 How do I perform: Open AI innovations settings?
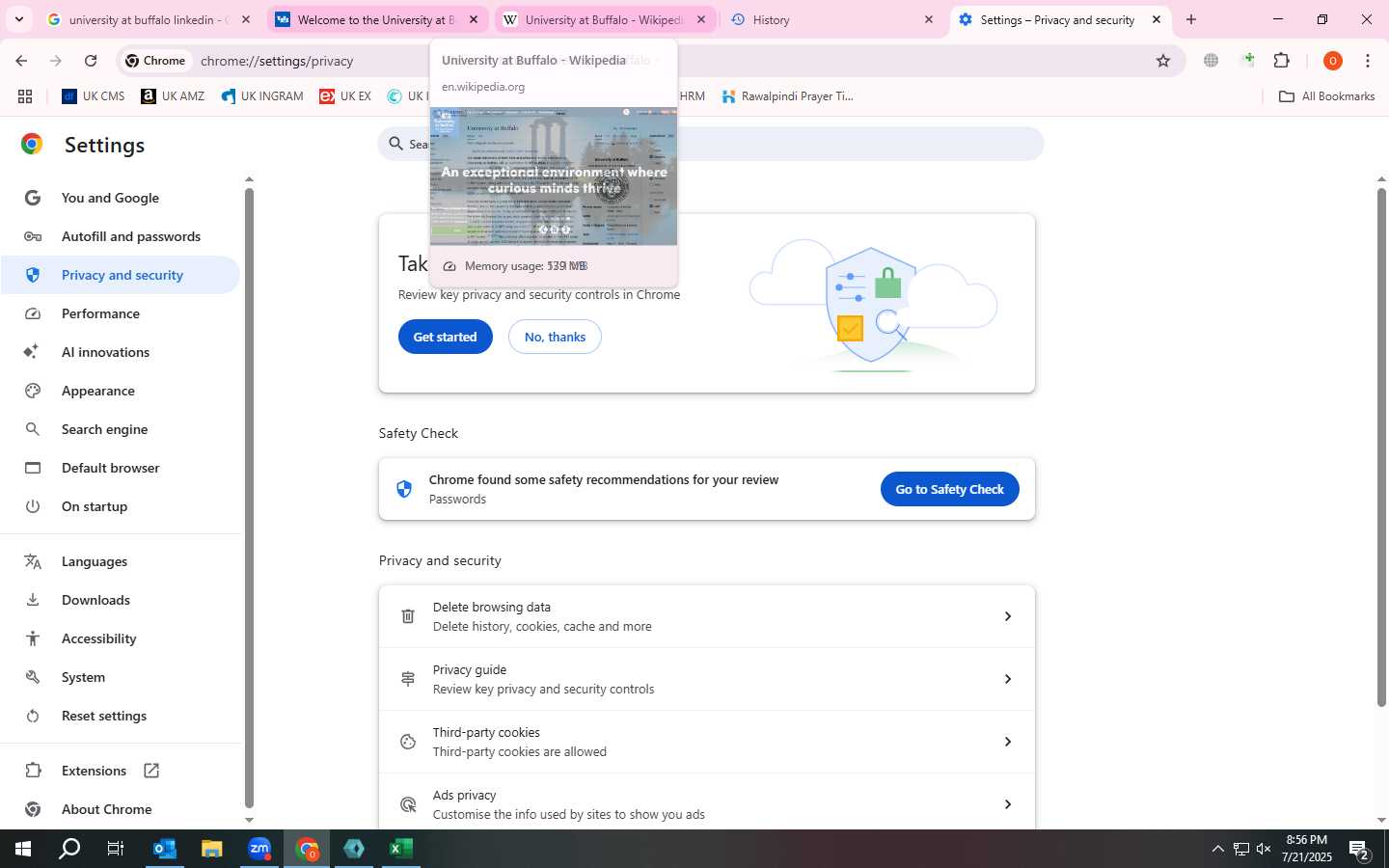tap(120, 352)
